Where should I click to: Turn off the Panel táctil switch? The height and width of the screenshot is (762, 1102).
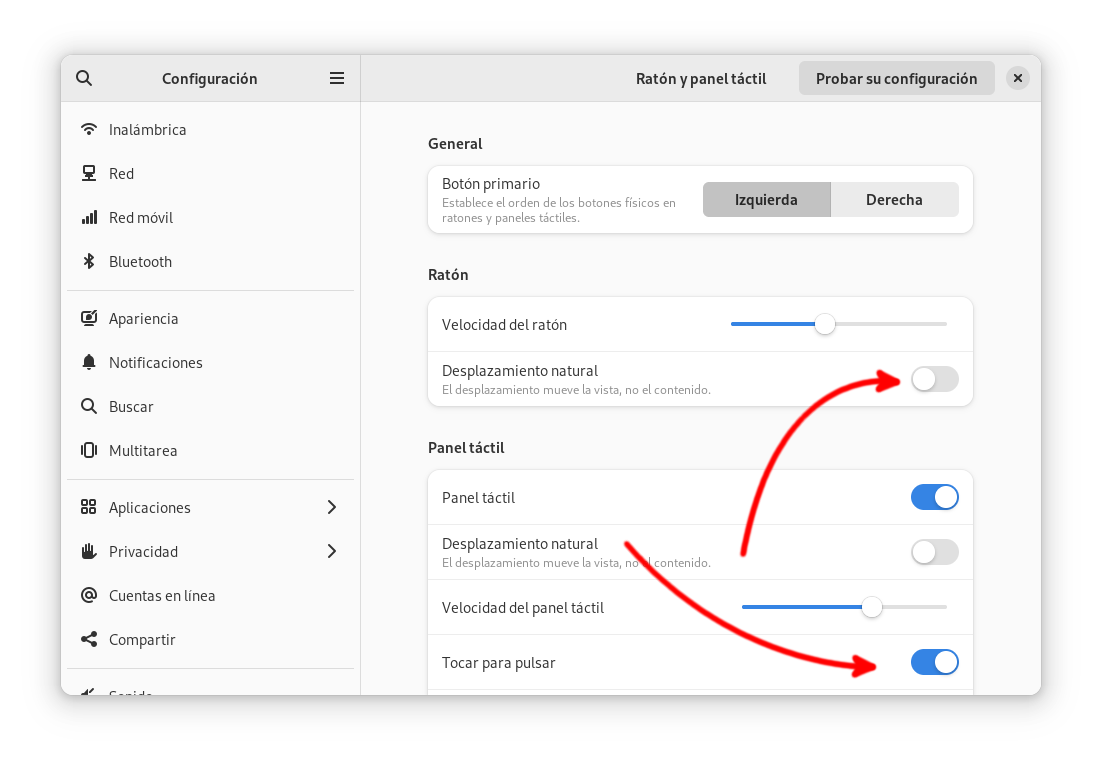pyautogui.click(x=934, y=497)
